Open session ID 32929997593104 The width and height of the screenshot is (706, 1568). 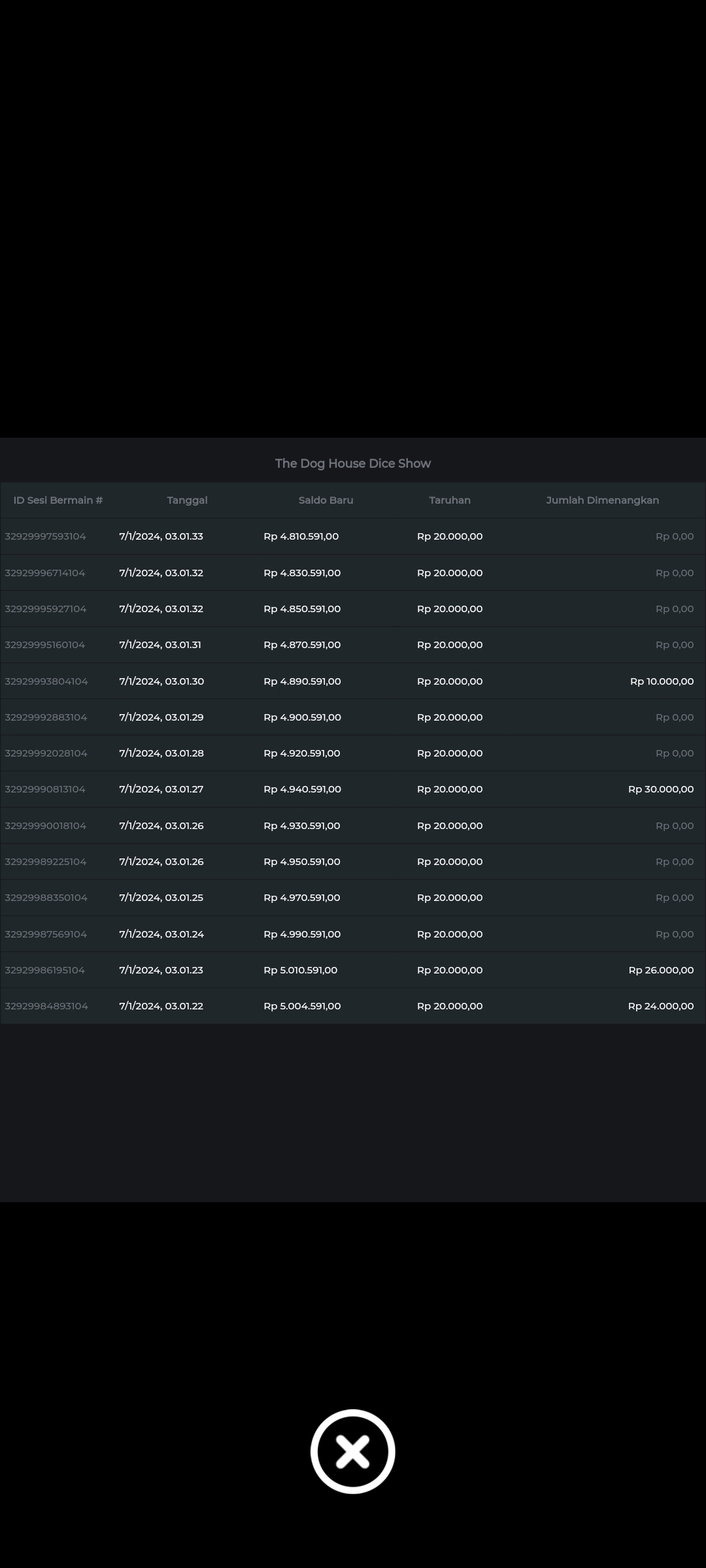tap(46, 536)
